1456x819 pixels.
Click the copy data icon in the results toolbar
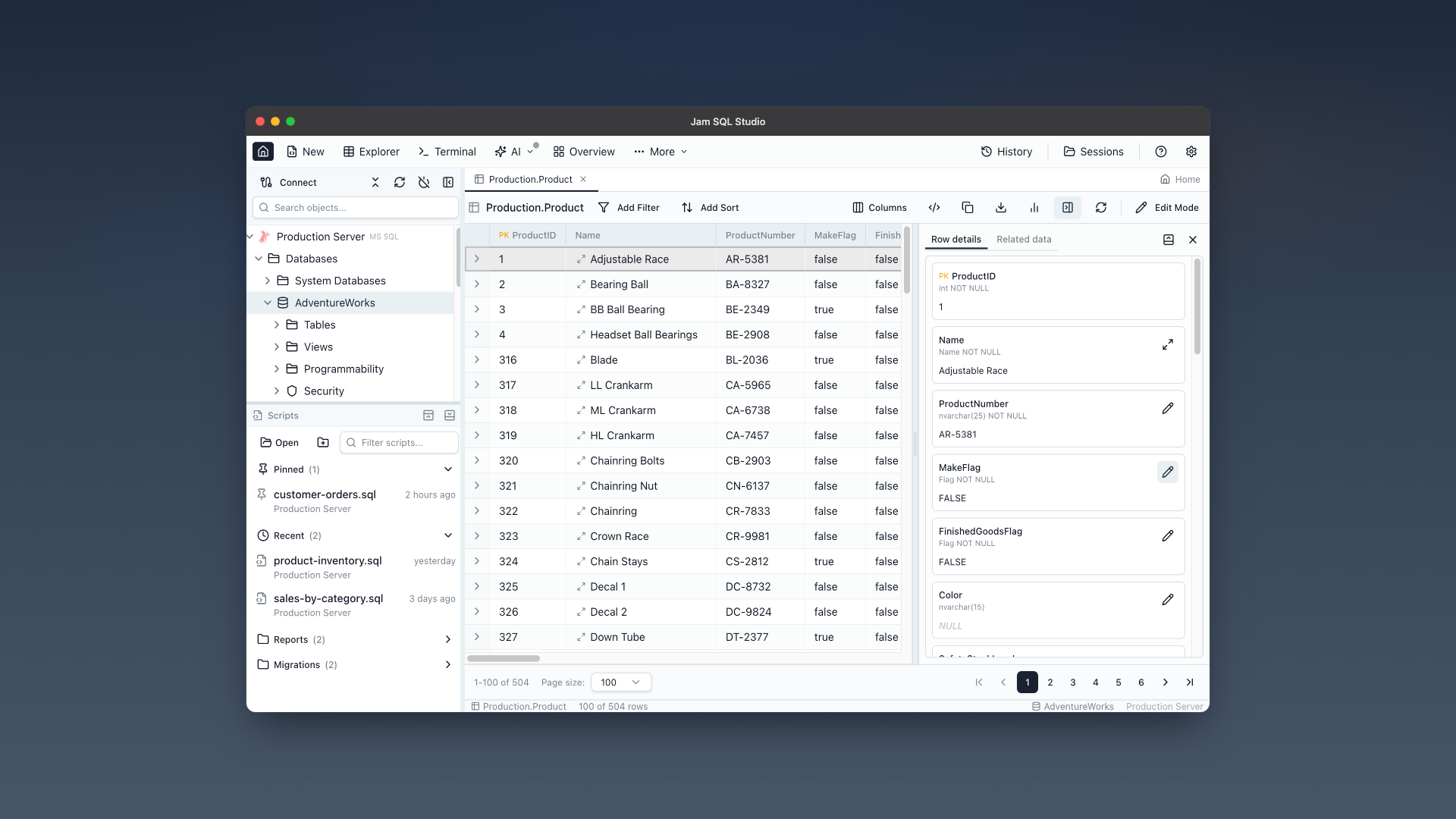coord(967,207)
